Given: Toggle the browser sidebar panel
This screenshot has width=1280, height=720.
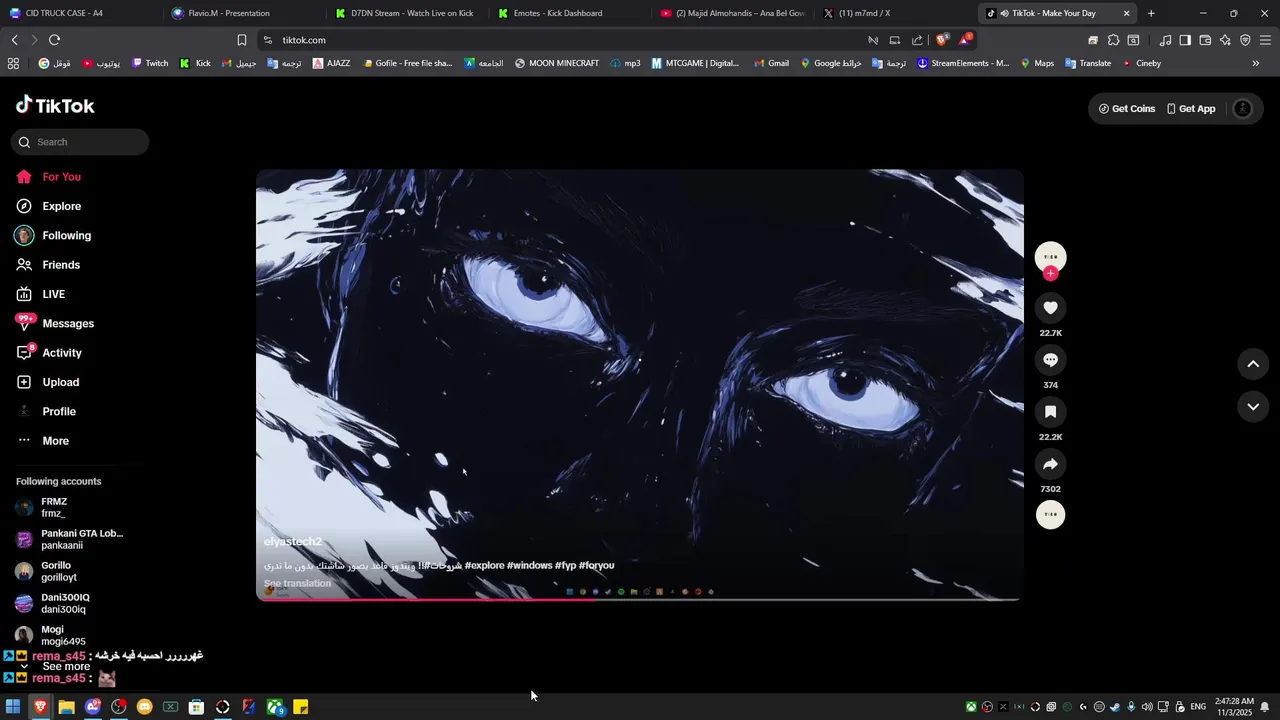Looking at the screenshot, I should pos(1185,40).
